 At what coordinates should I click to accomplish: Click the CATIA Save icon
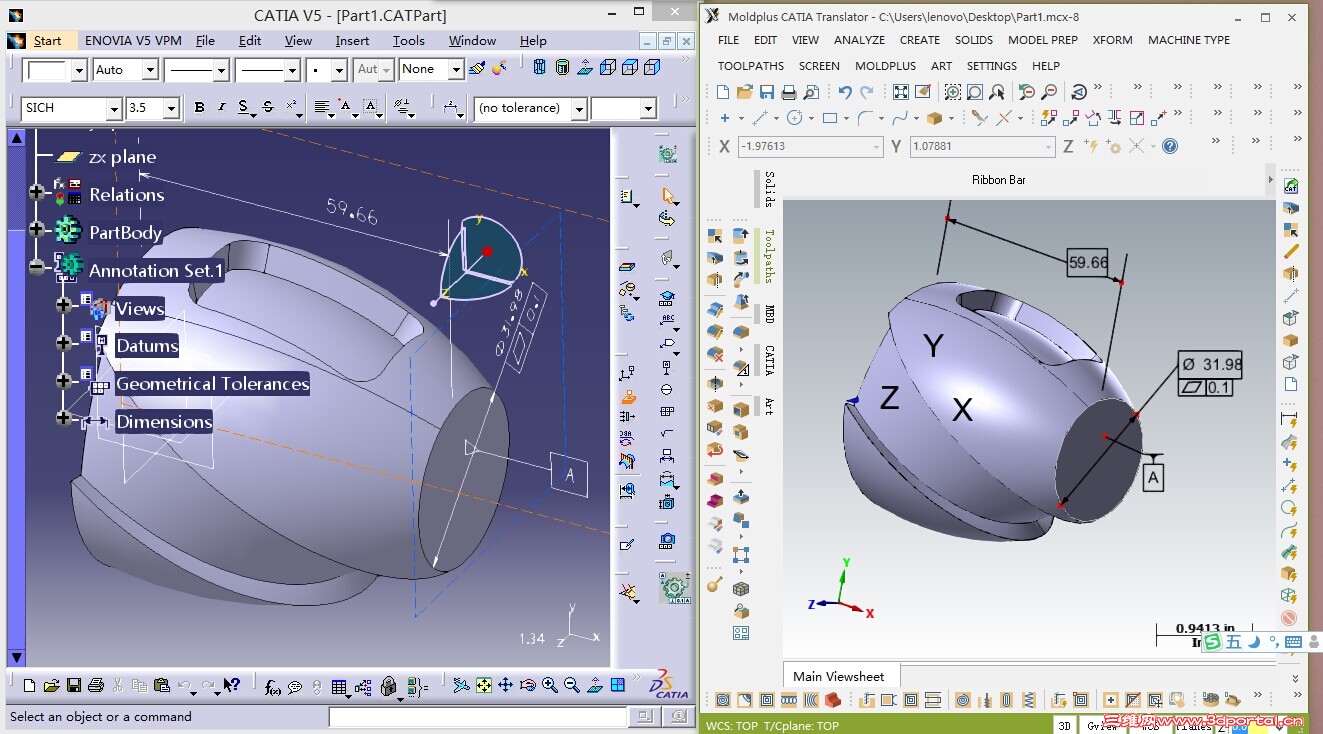coord(74,686)
